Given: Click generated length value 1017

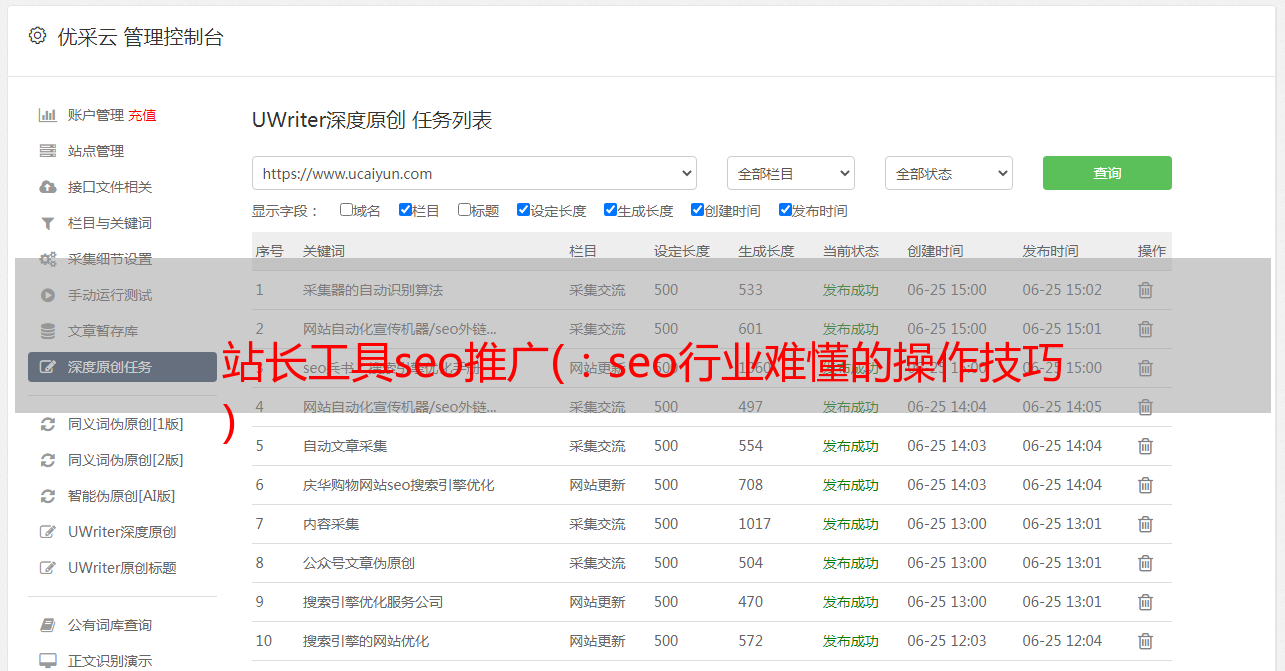Looking at the screenshot, I should [755, 524].
